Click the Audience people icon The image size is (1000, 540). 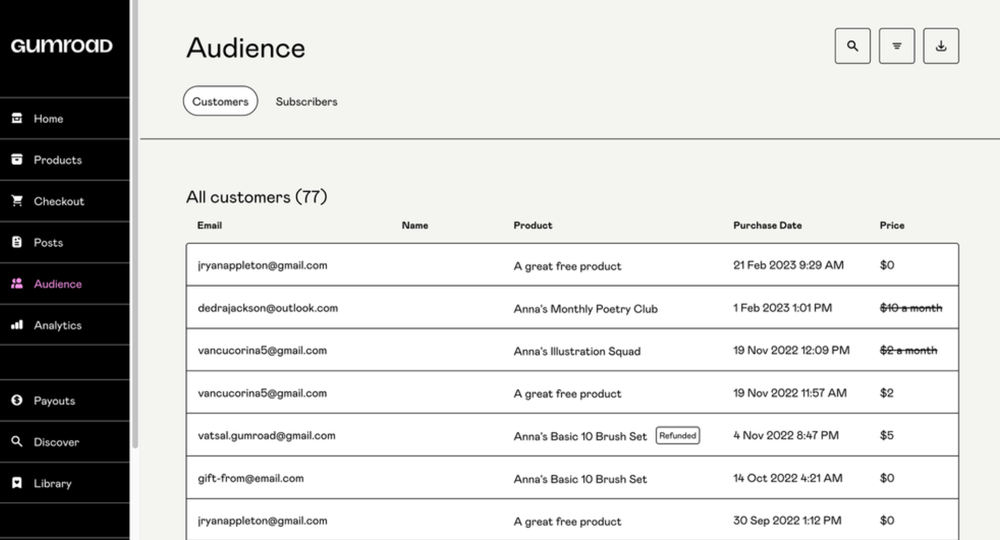pyautogui.click(x=17, y=284)
